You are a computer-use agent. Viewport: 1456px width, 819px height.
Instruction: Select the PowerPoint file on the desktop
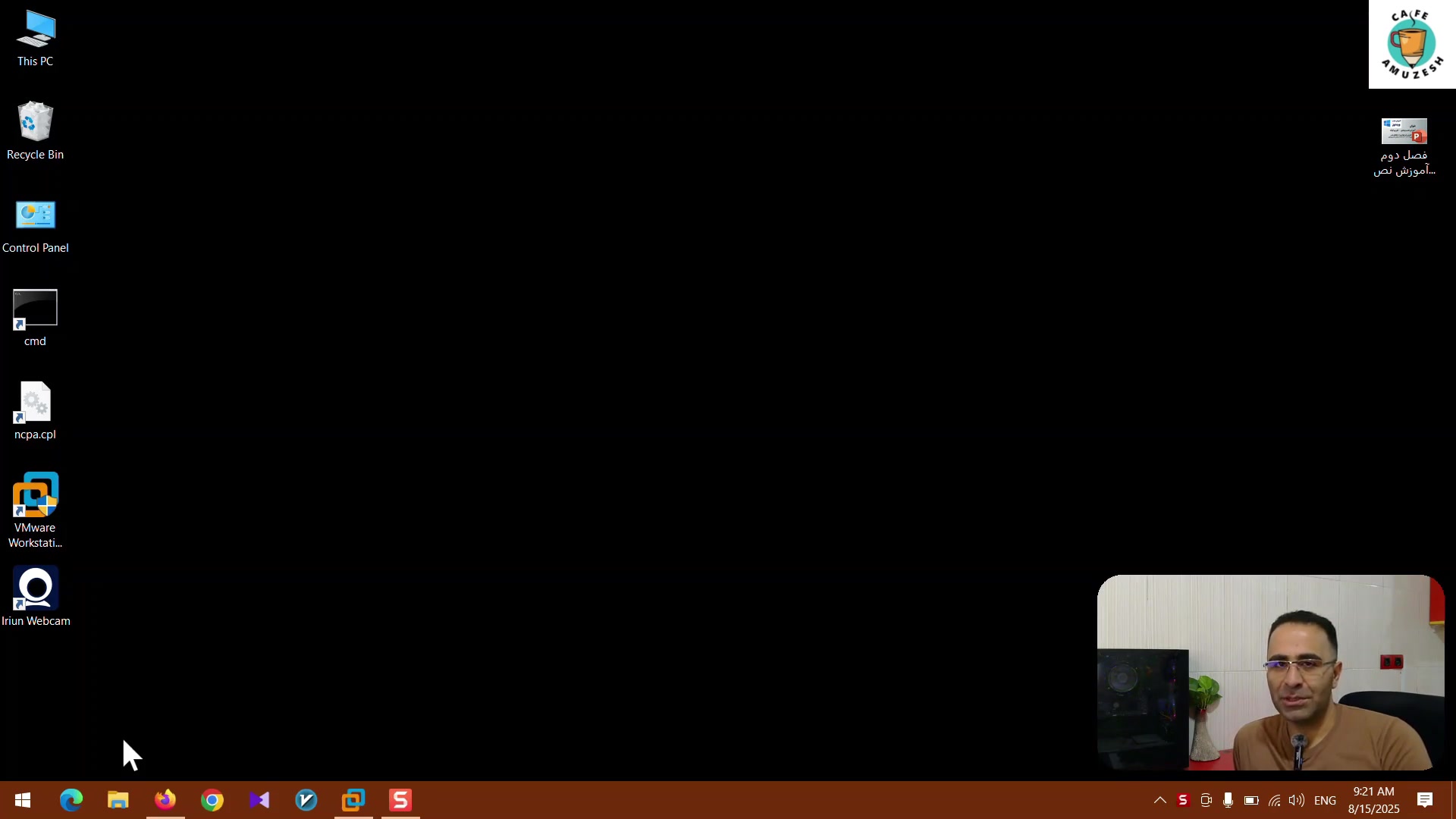(1404, 133)
